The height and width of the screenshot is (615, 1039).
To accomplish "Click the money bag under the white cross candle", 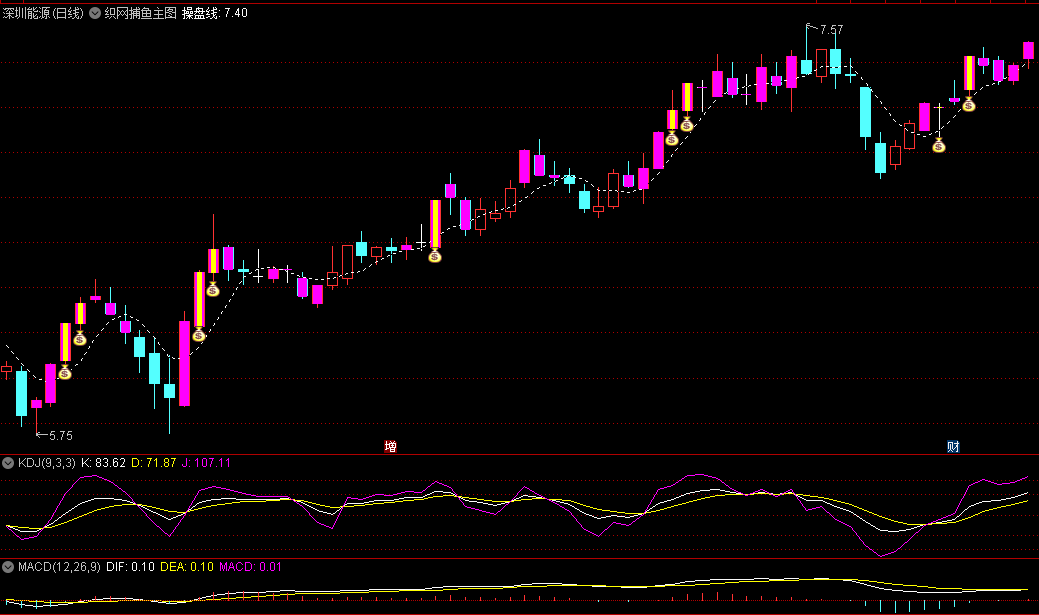I will coord(938,146).
